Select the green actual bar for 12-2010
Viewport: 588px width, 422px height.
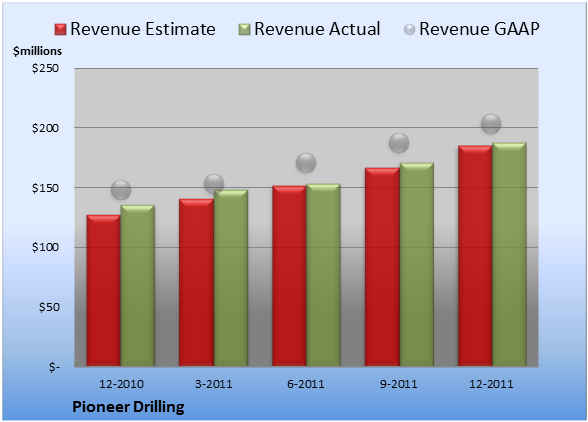click(x=138, y=285)
